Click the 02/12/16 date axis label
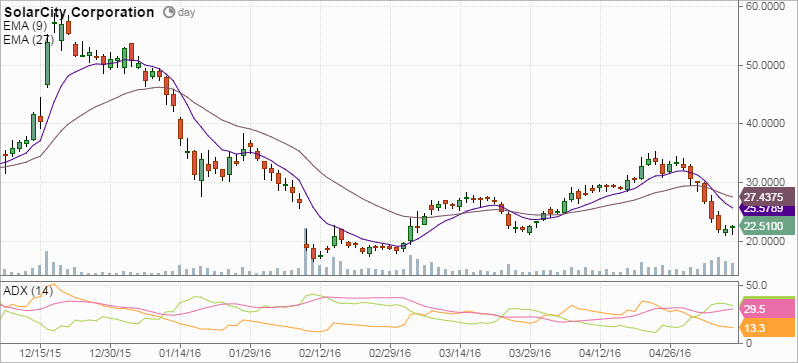Screen dimensions: 798x363 [x=320, y=352]
